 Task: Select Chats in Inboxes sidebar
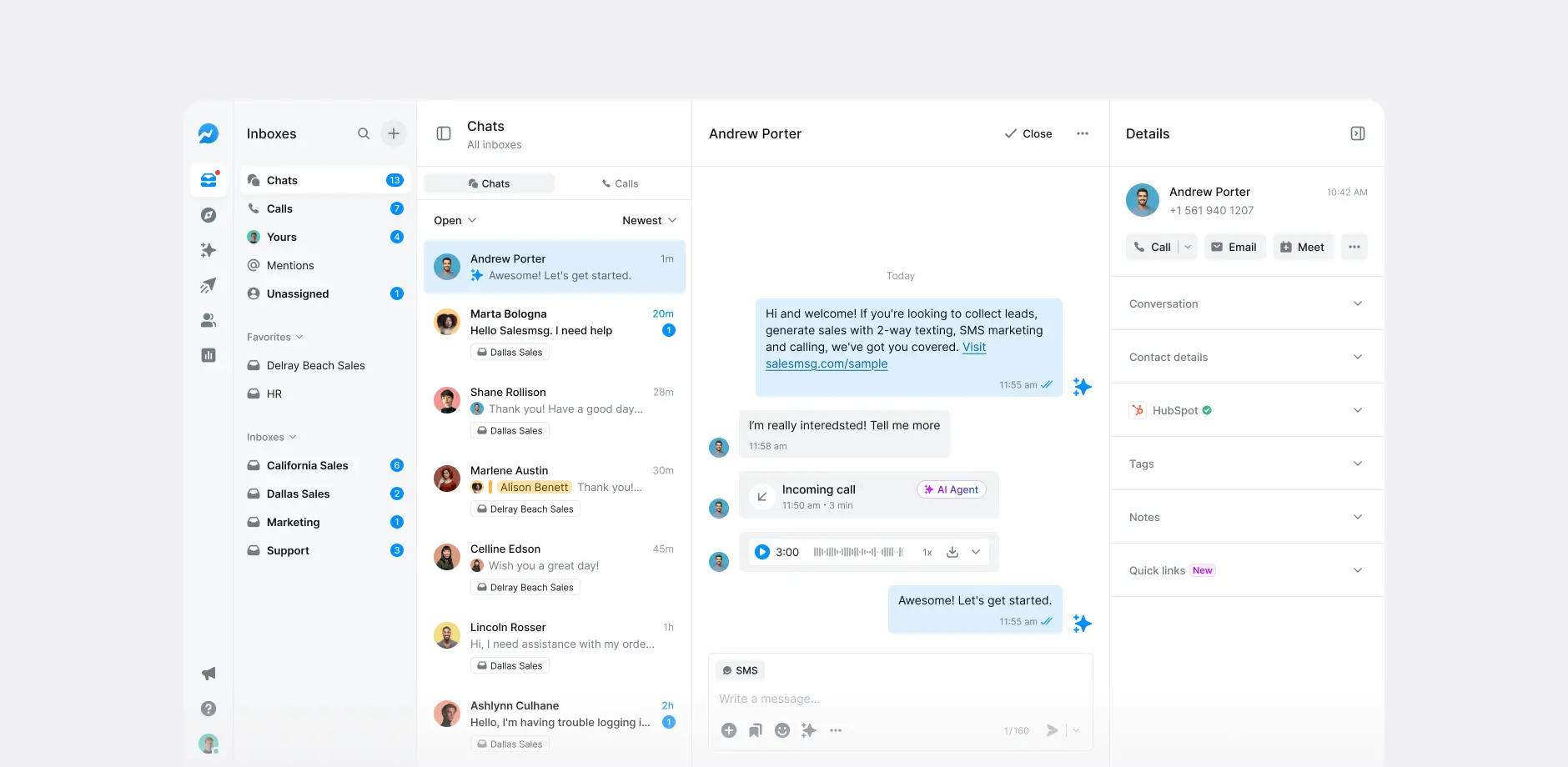[x=325, y=180]
